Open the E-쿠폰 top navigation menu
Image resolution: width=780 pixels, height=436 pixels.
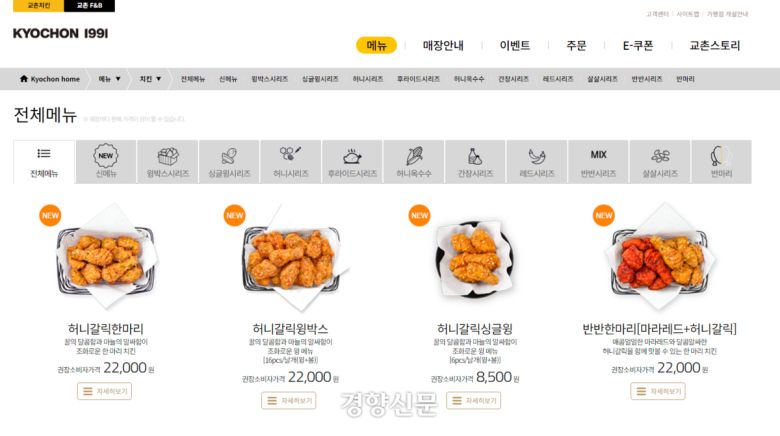point(638,45)
